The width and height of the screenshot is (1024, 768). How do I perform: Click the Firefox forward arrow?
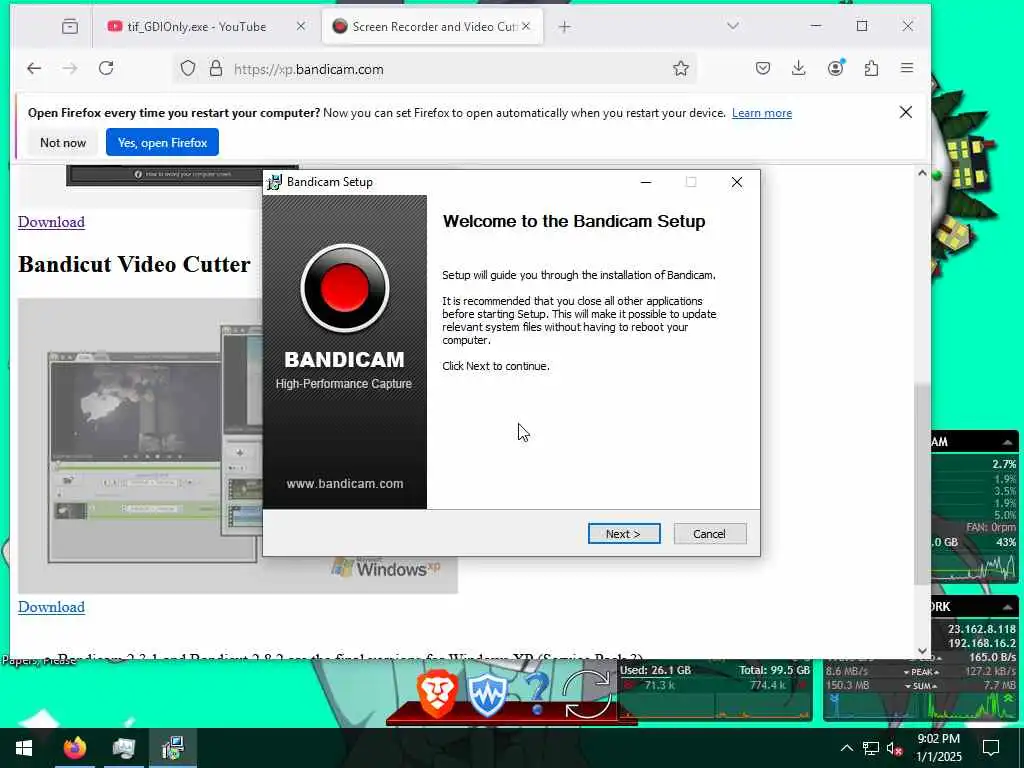(x=70, y=69)
